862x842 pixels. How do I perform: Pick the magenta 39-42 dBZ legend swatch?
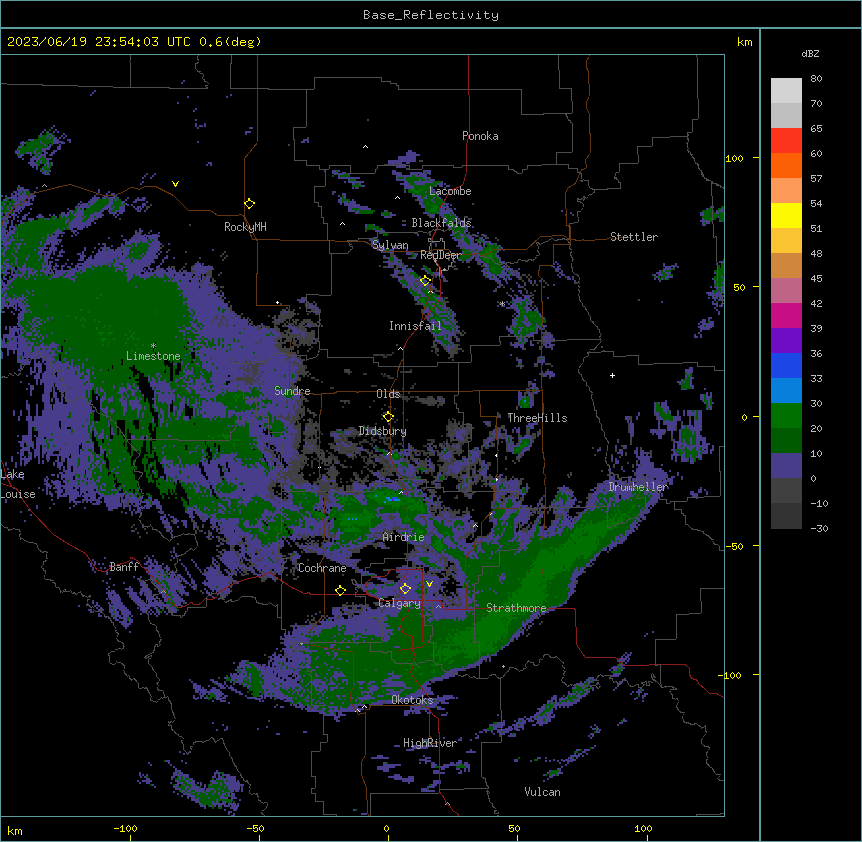coord(786,316)
